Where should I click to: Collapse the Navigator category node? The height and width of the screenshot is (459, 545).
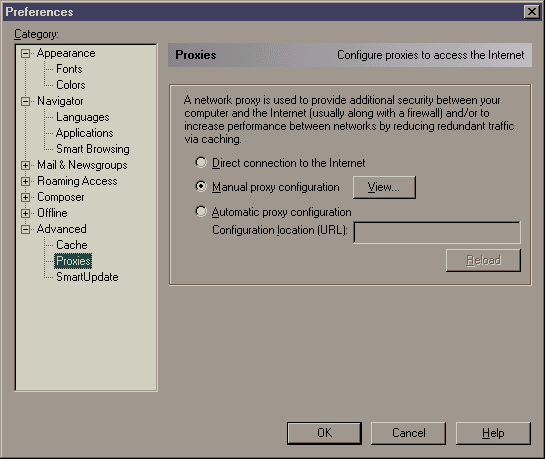click(x=25, y=101)
